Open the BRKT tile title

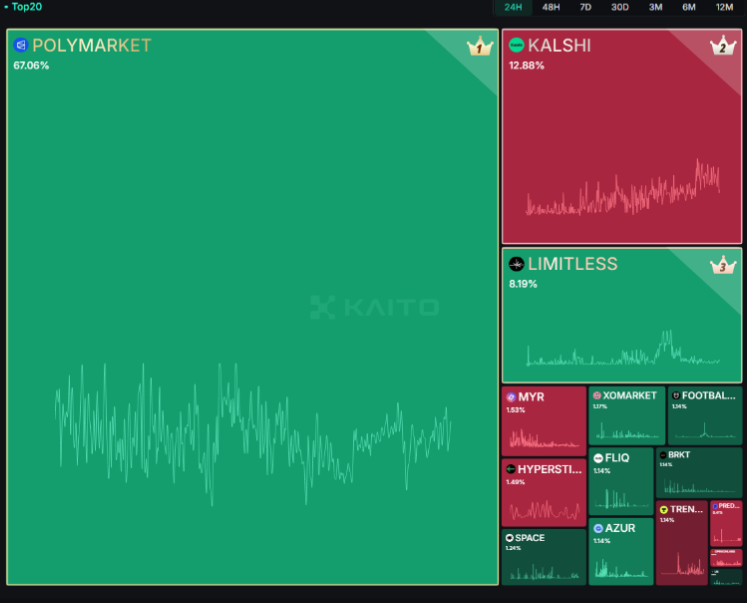[x=679, y=455]
